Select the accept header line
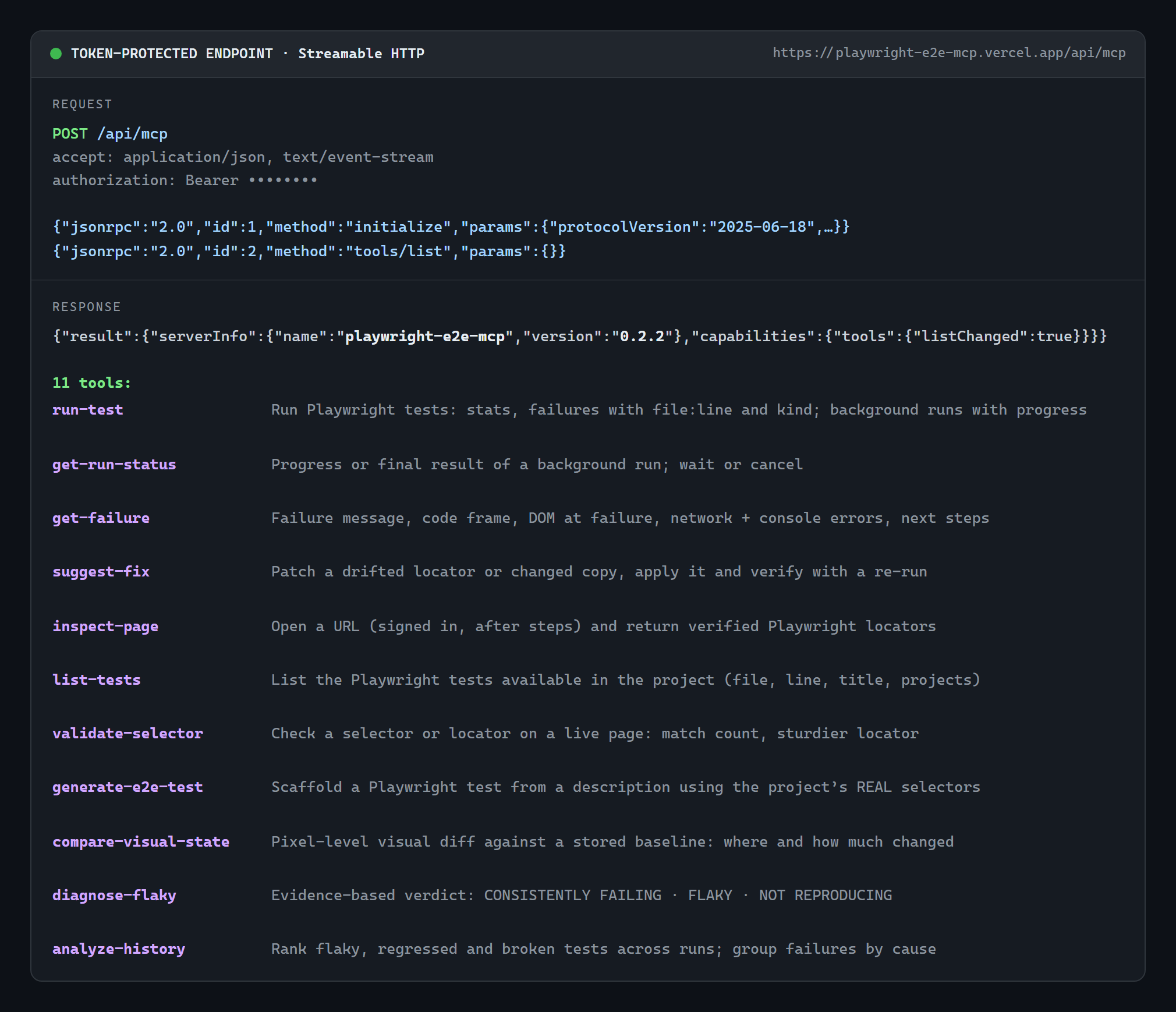The height and width of the screenshot is (1012, 1176). pos(243,157)
